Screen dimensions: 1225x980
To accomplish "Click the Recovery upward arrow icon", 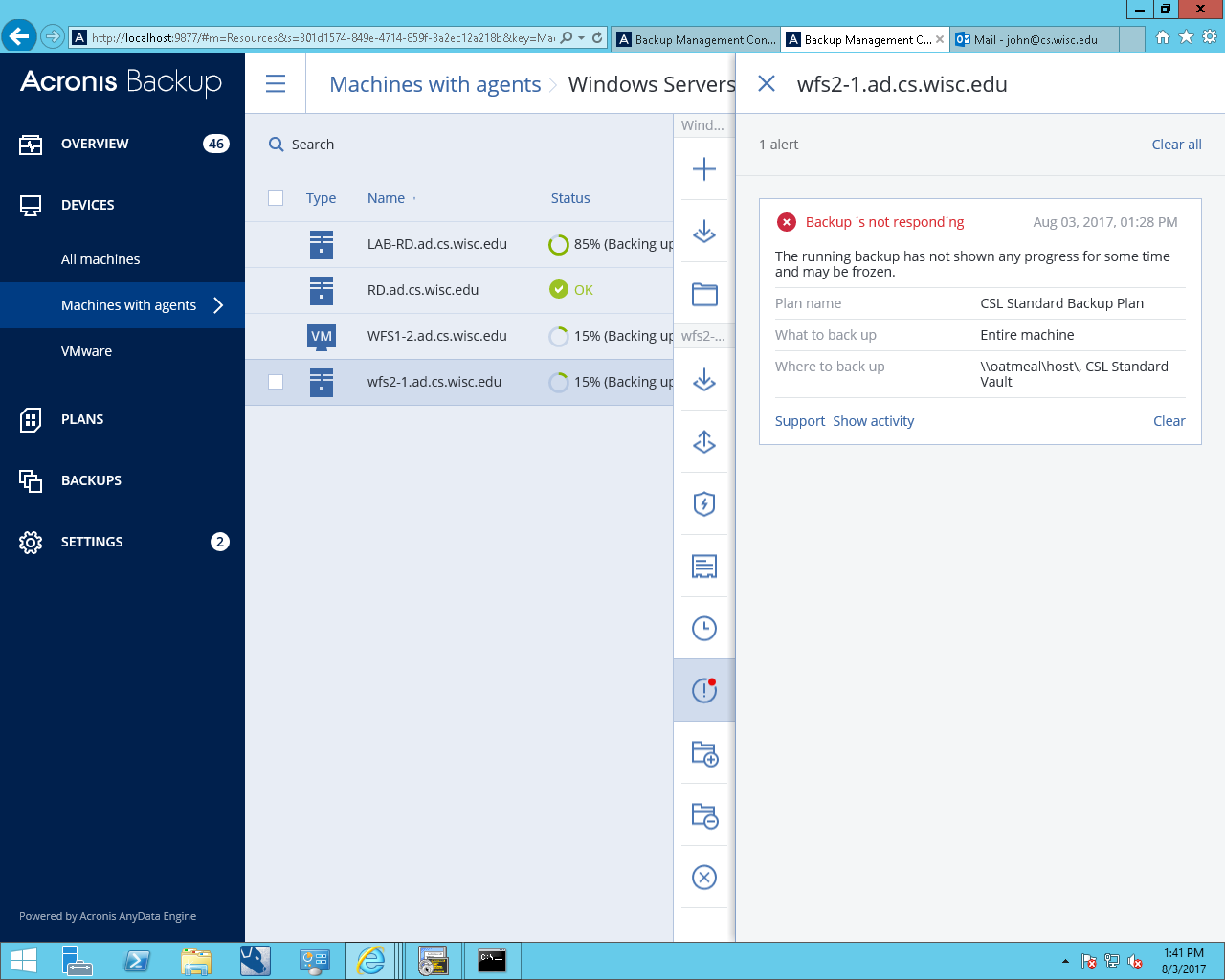I will tap(704, 442).
